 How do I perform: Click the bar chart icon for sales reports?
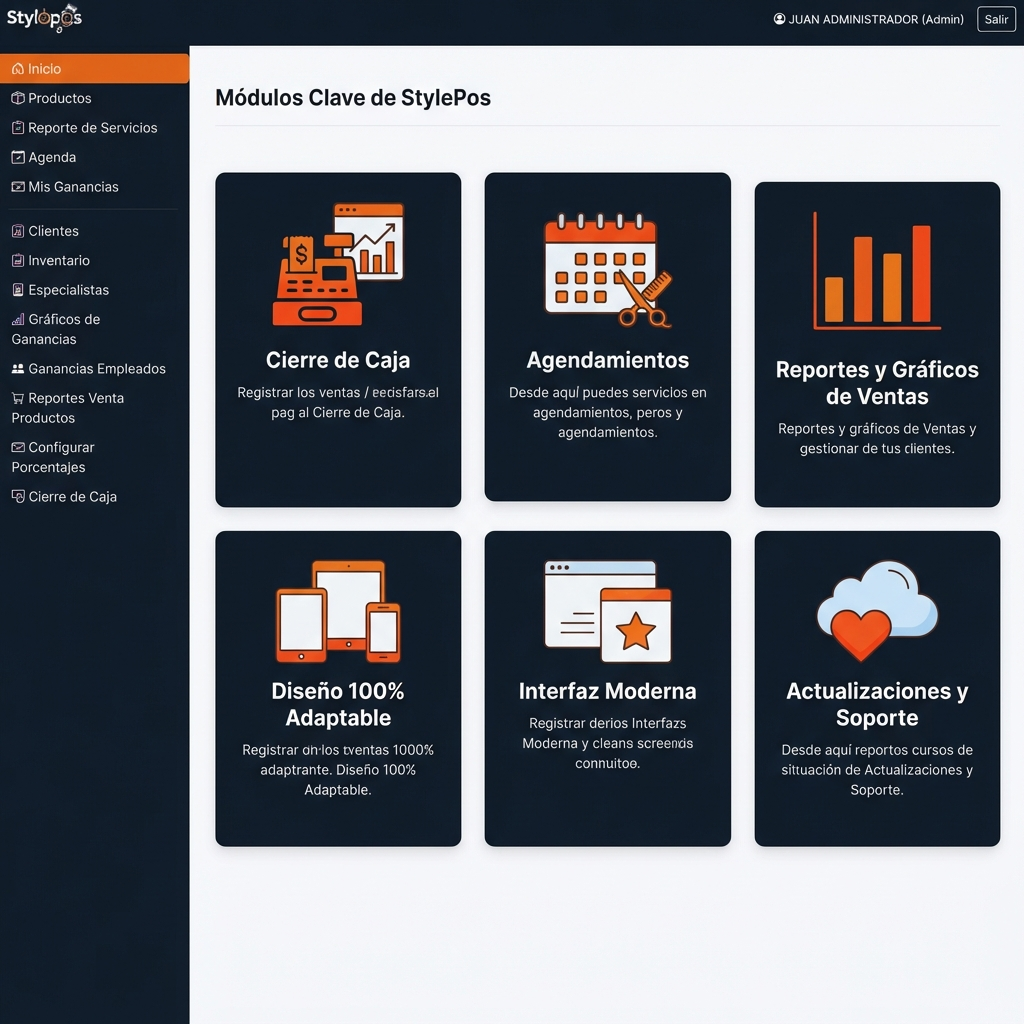pos(876,271)
